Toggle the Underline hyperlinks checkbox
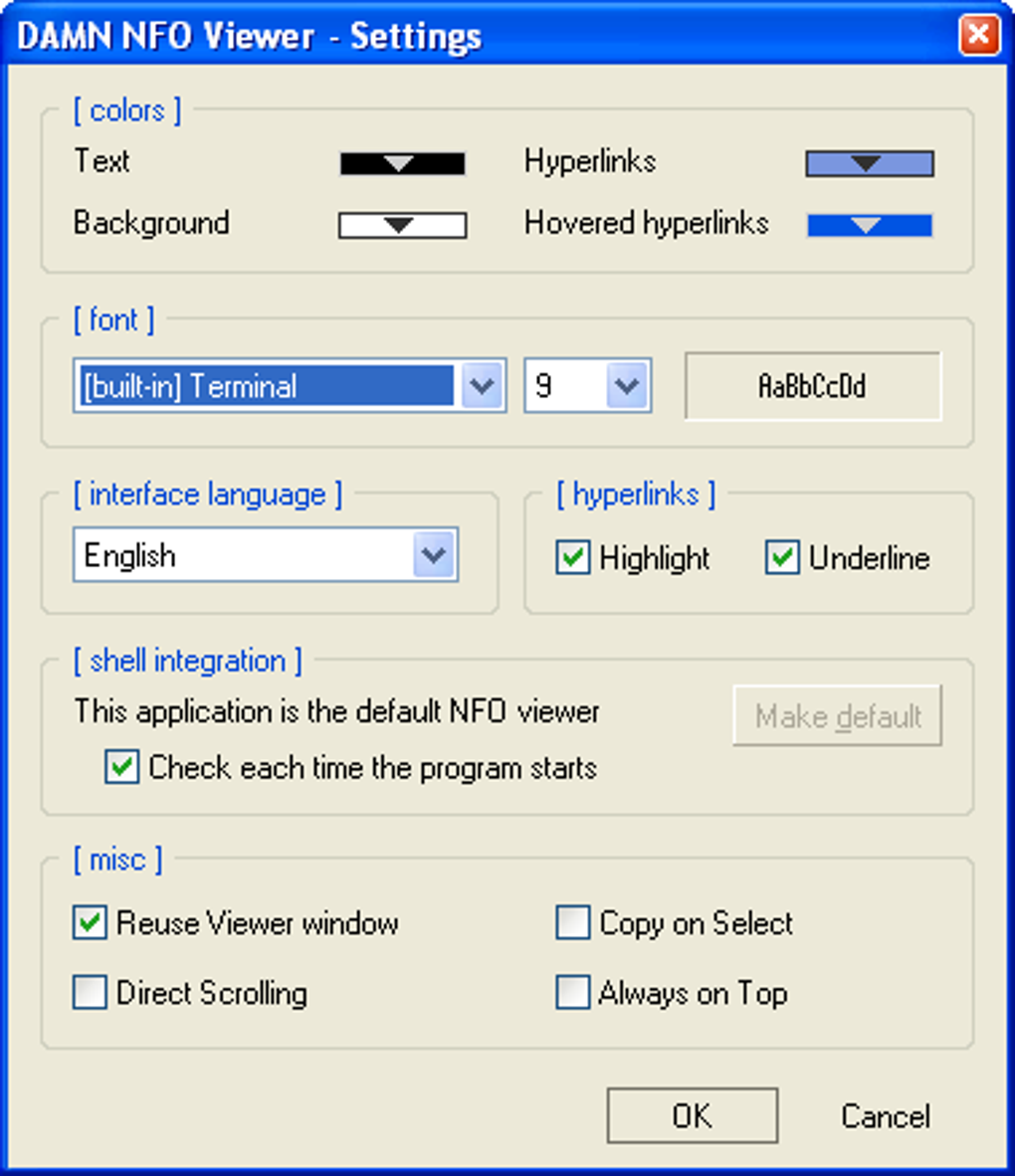The width and height of the screenshot is (1015, 1176). (782, 558)
